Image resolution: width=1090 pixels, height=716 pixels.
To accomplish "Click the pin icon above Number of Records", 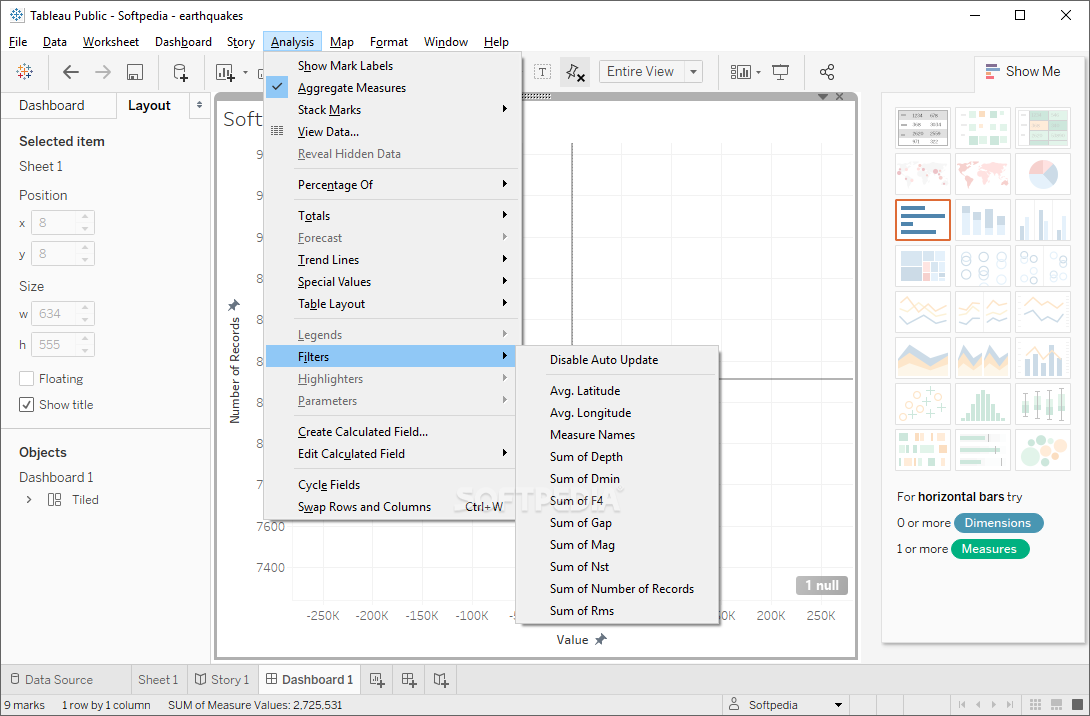I will [234, 305].
